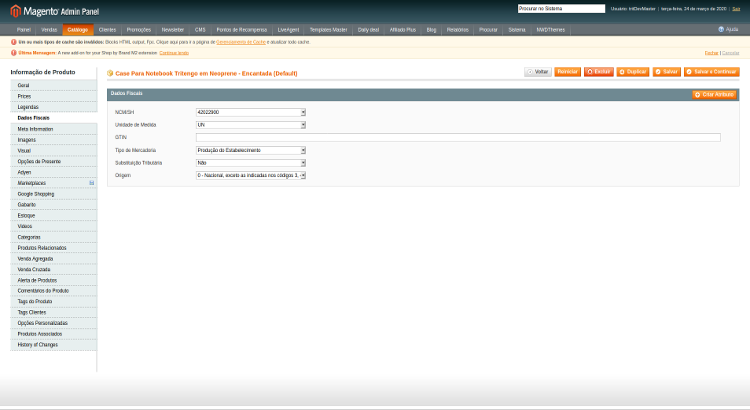Click the Reiniciar button
This screenshot has width=750, height=410.
pyautogui.click(x=567, y=72)
